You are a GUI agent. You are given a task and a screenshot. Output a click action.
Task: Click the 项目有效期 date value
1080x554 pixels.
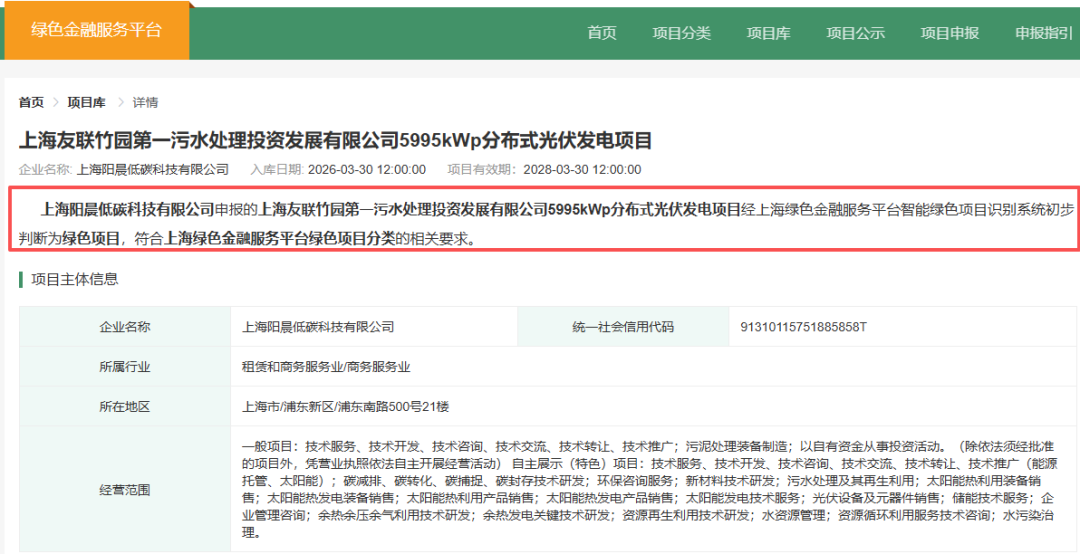click(582, 170)
